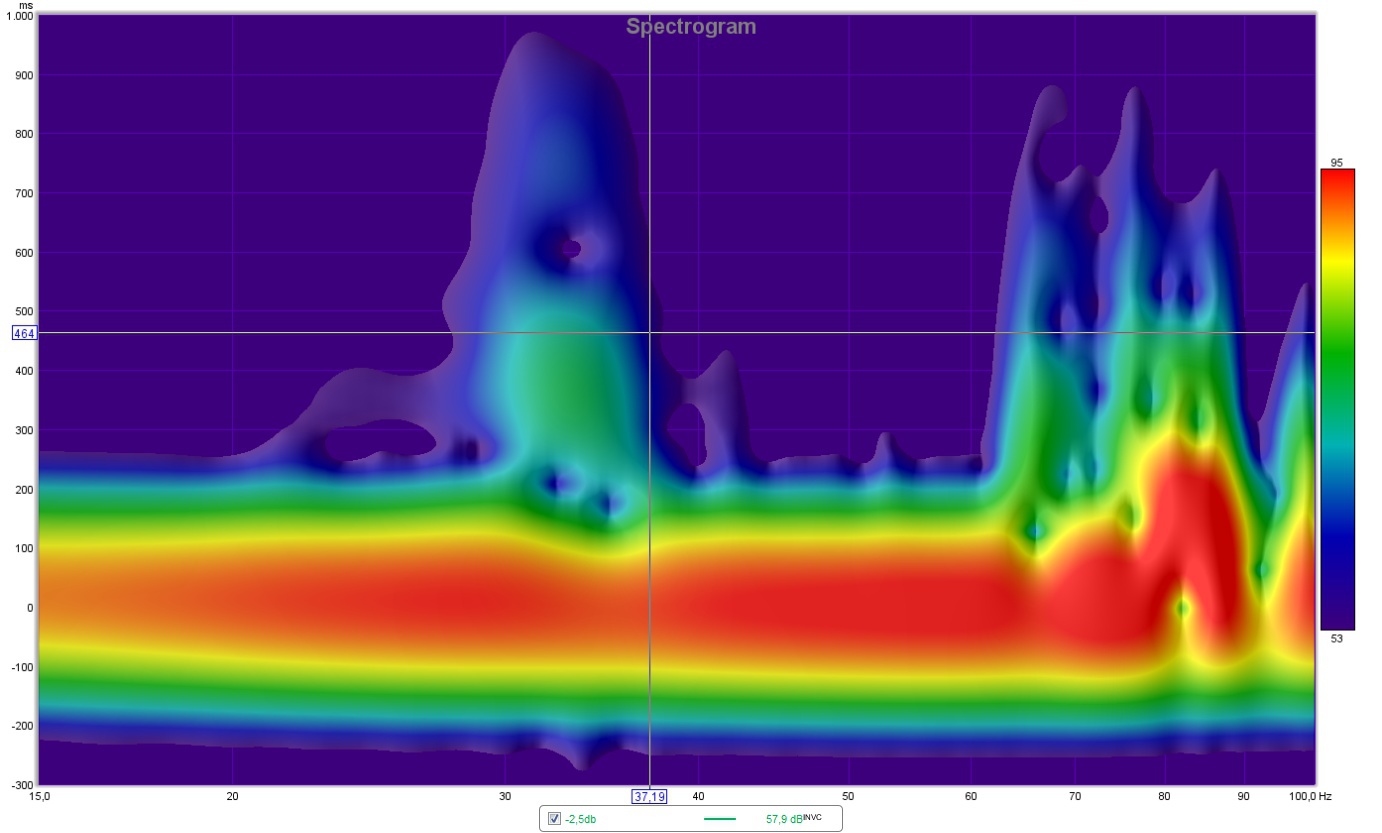Click the 53 colour scale minimum label
This screenshot has width=1382, height=833.
1336,638
